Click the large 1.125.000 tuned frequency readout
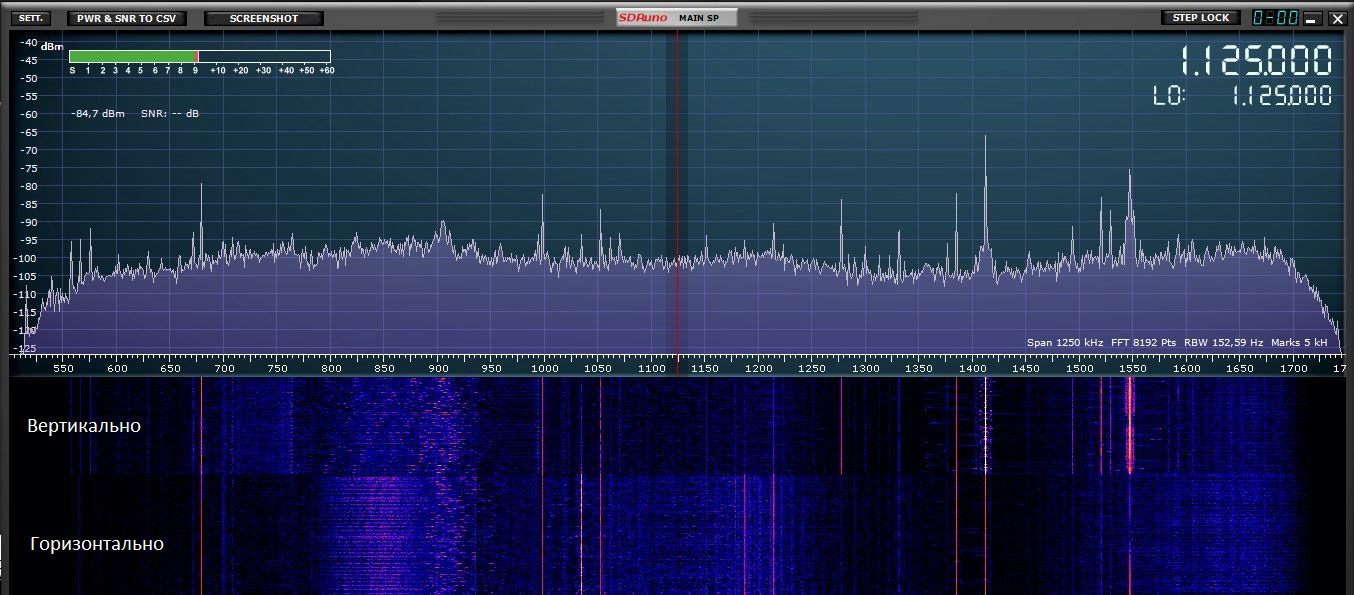The width and height of the screenshot is (1354, 595). 1256,62
